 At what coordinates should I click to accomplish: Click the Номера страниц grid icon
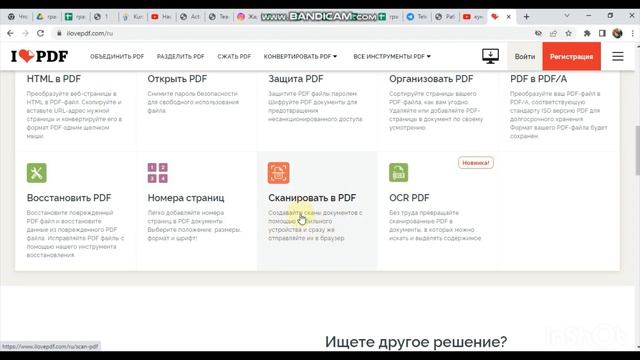[158, 173]
